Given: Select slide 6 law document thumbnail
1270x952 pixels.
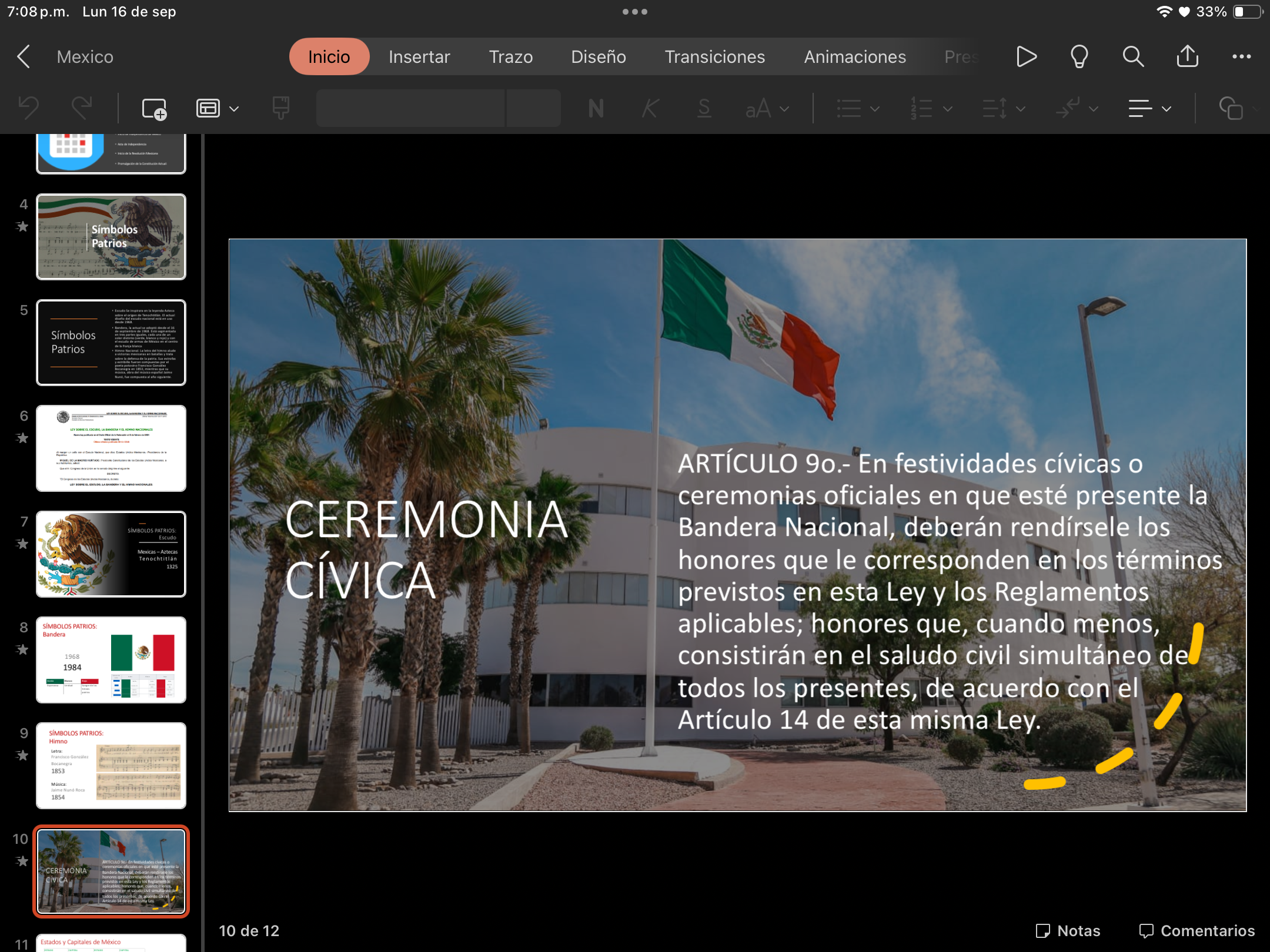Looking at the screenshot, I should [x=111, y=448].
